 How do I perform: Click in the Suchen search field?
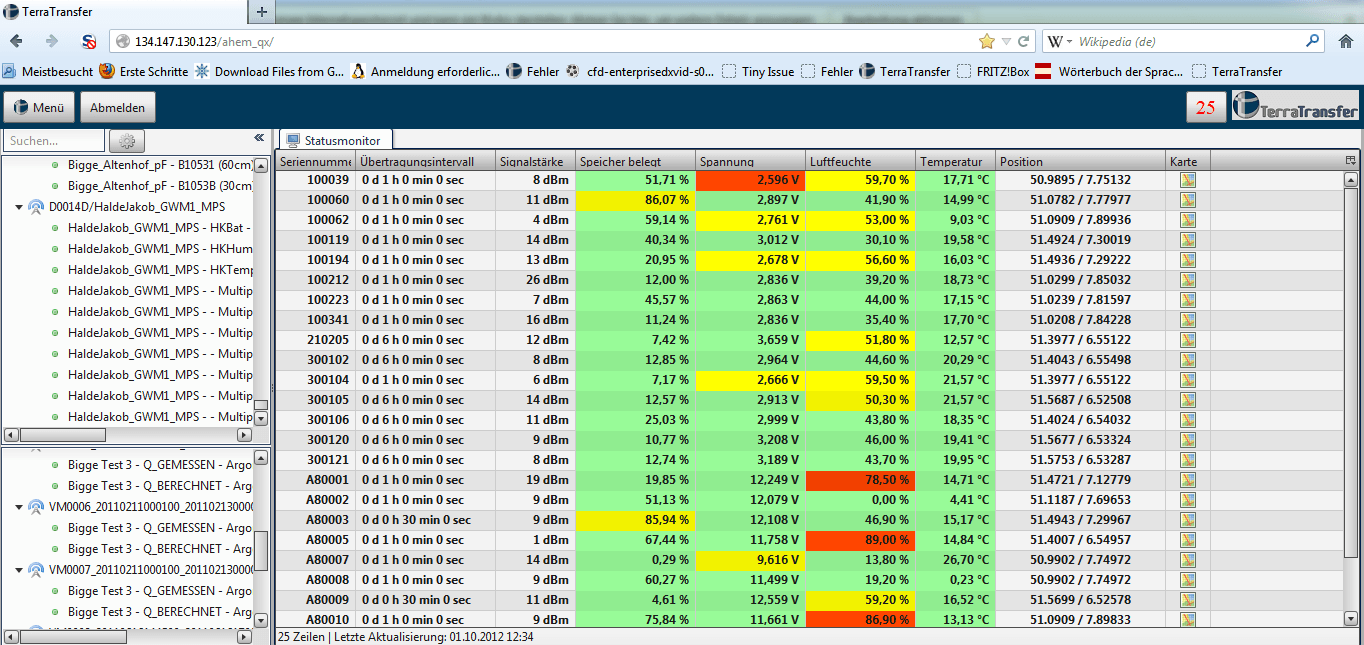54,141
